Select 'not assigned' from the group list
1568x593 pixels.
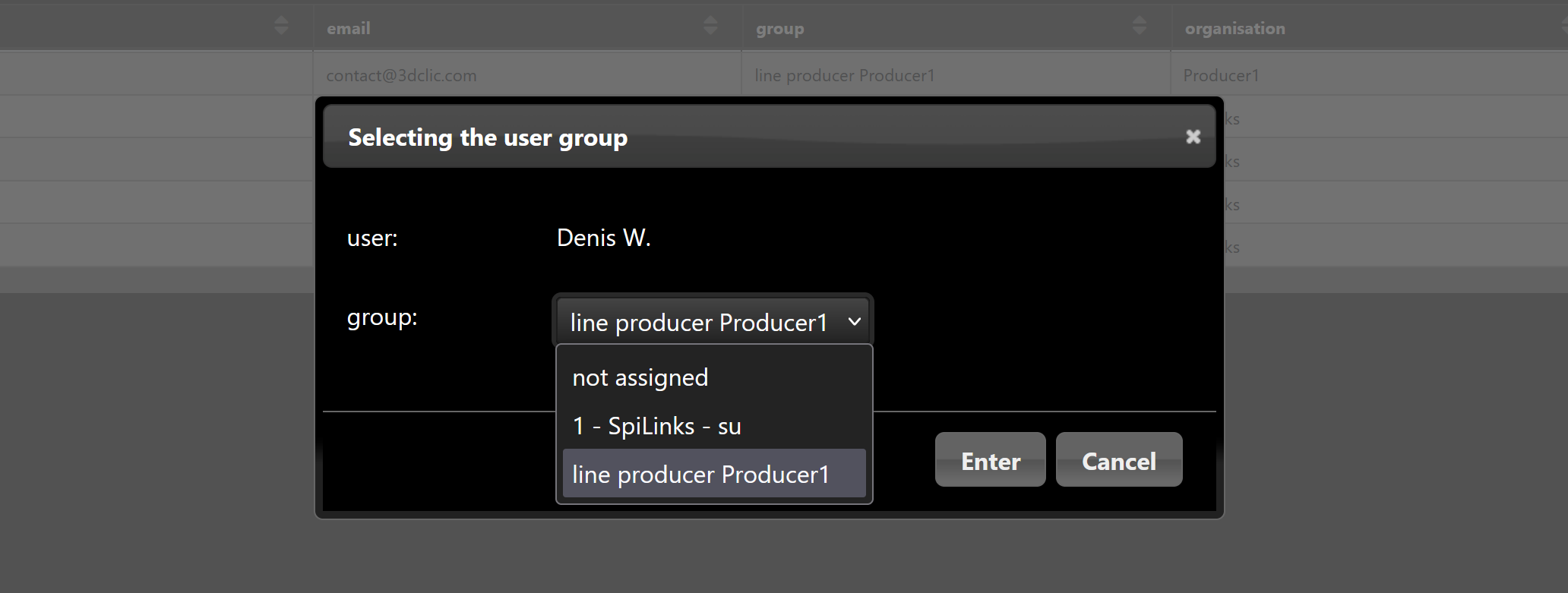[640, 377]
